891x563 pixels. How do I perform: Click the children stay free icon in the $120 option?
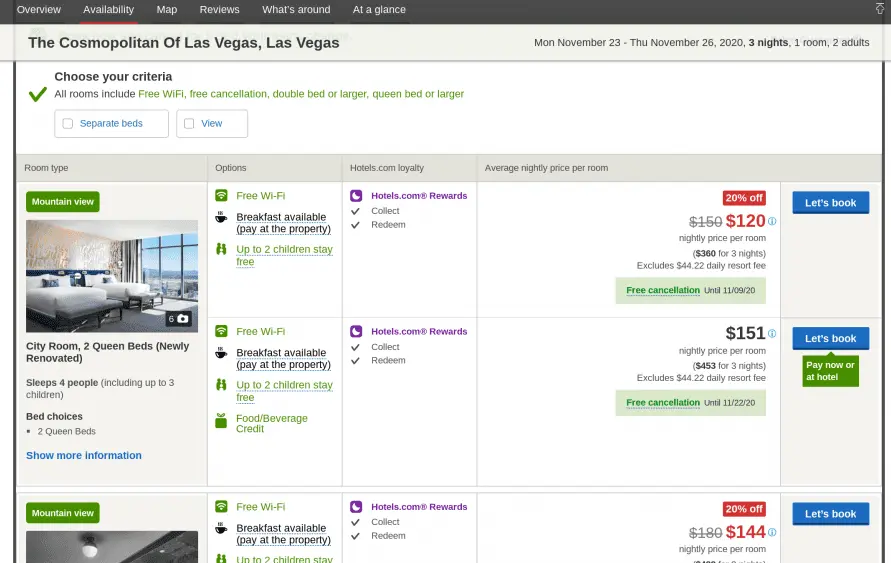[x=221, y=249]
